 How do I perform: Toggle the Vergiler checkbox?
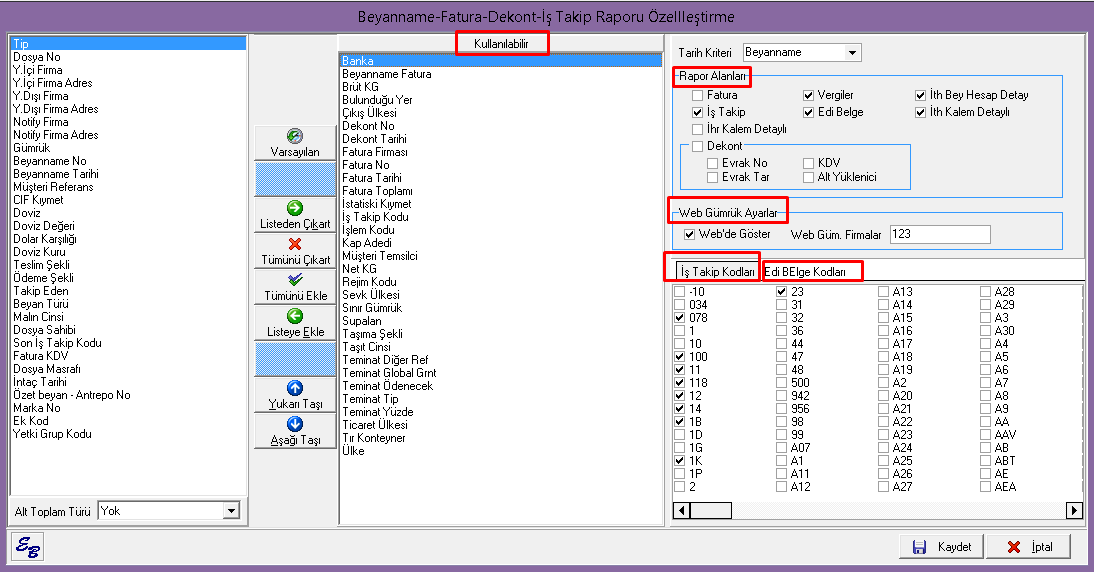coord(809,95)
